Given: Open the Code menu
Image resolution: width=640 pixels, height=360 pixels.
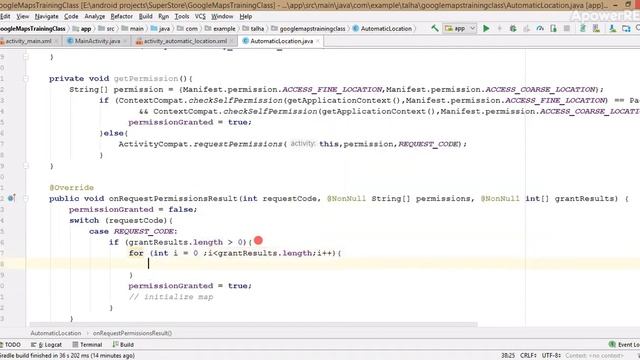Looking at the screenshot, I should (x=71, y=16).
